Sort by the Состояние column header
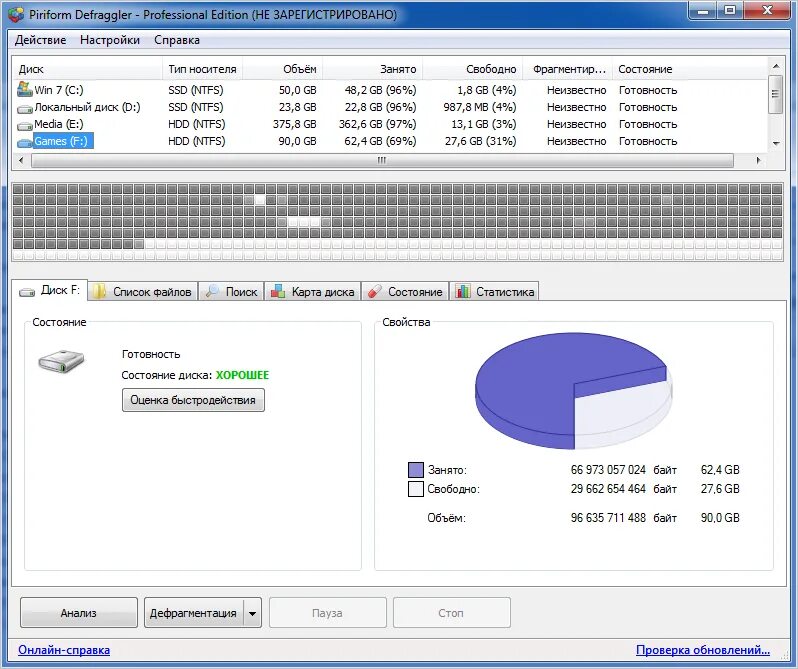The image size is (798, 669). [690, 69]
